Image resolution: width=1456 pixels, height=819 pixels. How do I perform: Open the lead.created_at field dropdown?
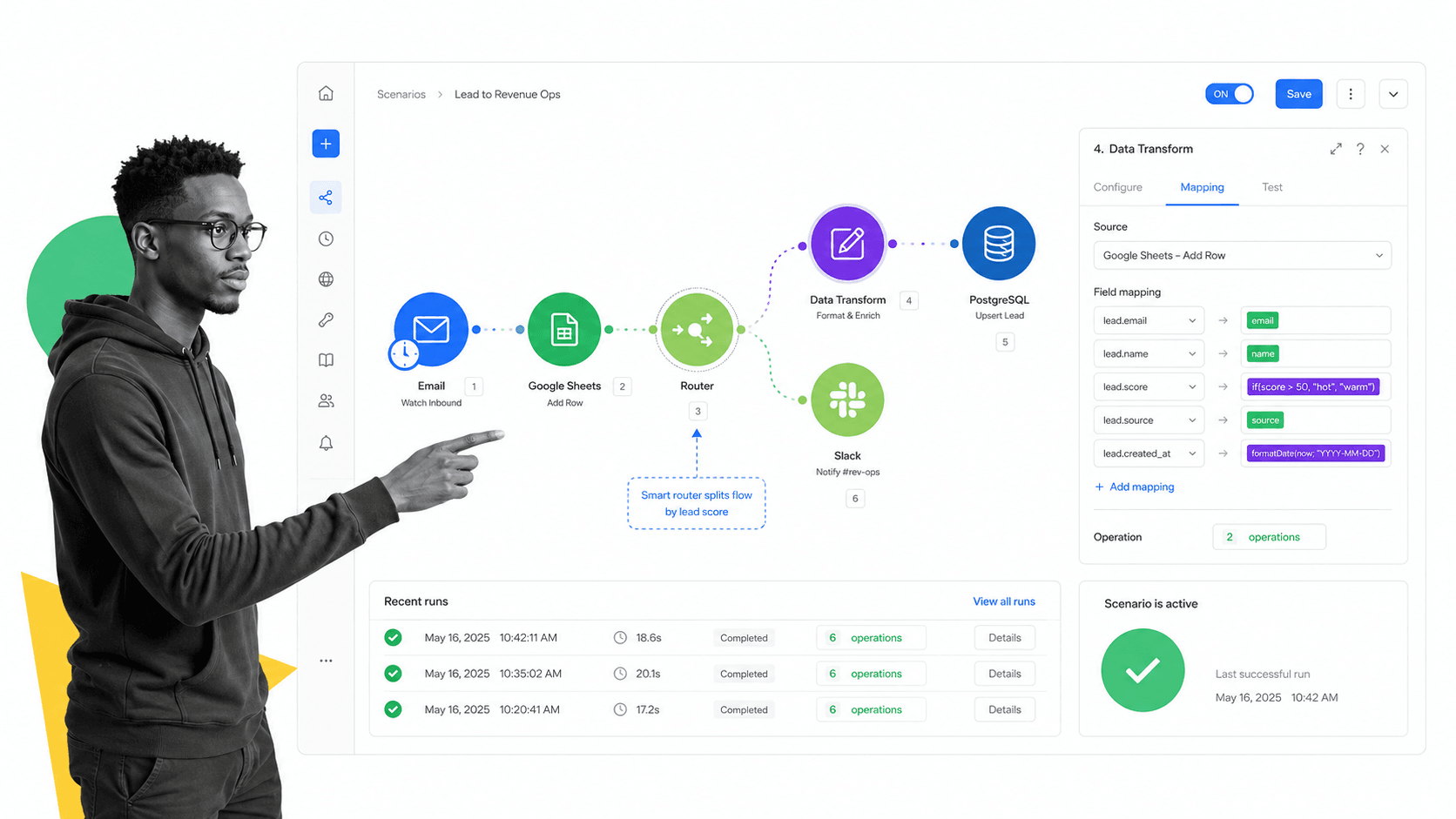tap(1149, 453)
